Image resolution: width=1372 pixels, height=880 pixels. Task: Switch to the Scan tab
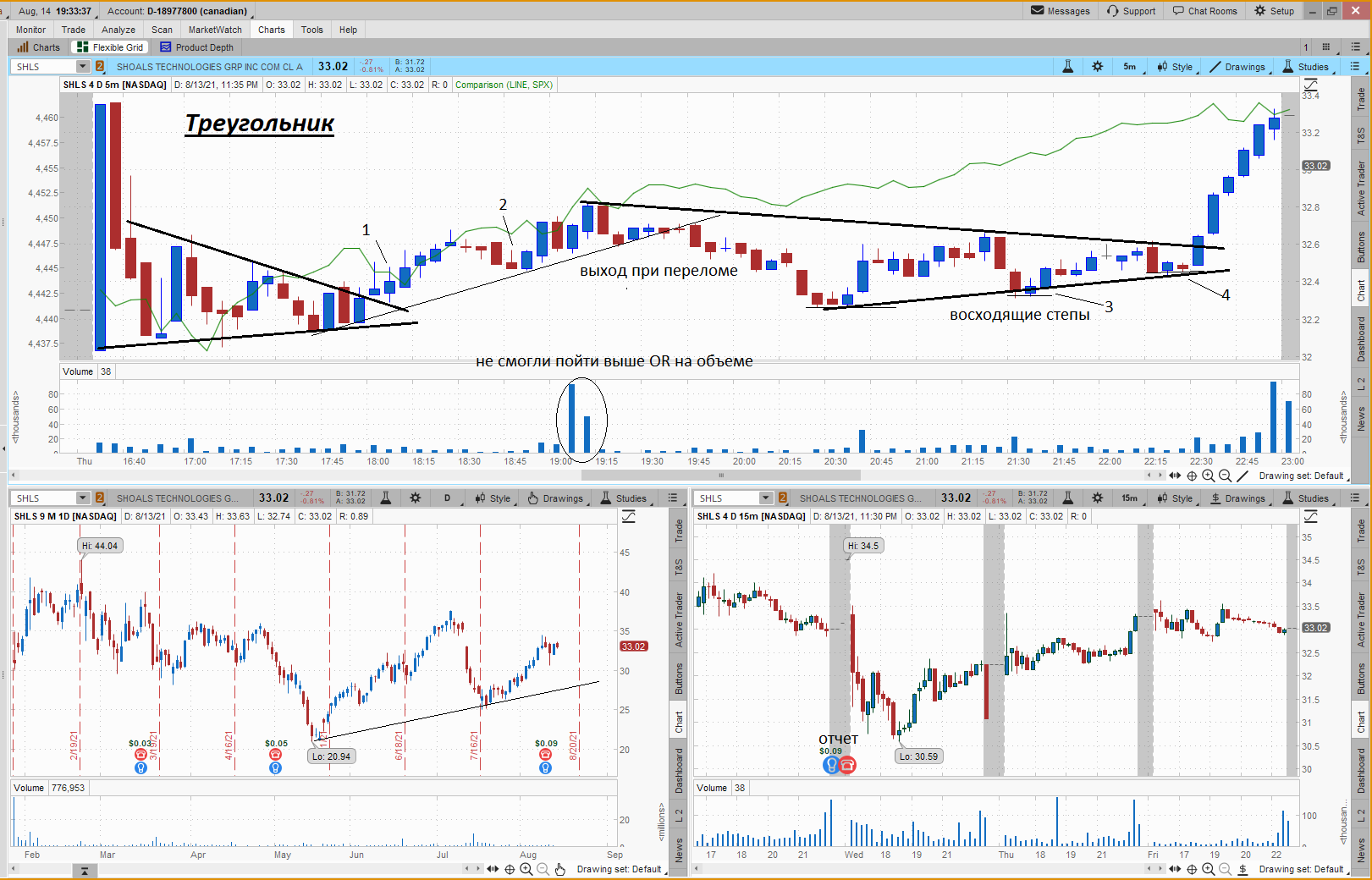pyautogui.click(x=162, y=30)
